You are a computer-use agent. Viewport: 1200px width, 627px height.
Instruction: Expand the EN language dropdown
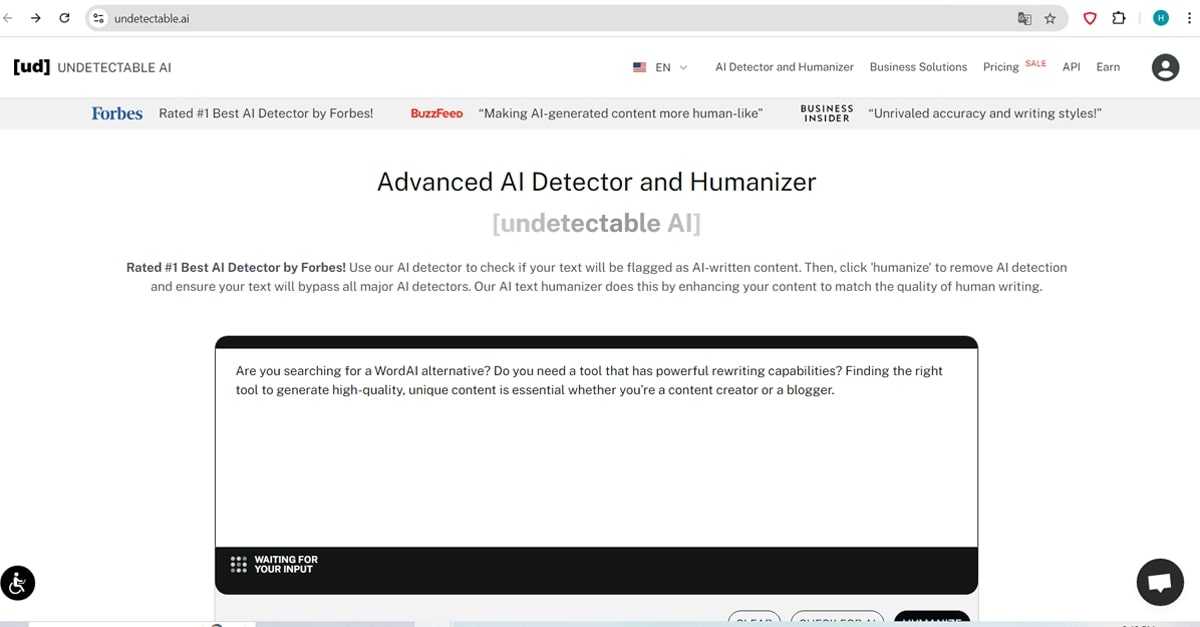661,67
